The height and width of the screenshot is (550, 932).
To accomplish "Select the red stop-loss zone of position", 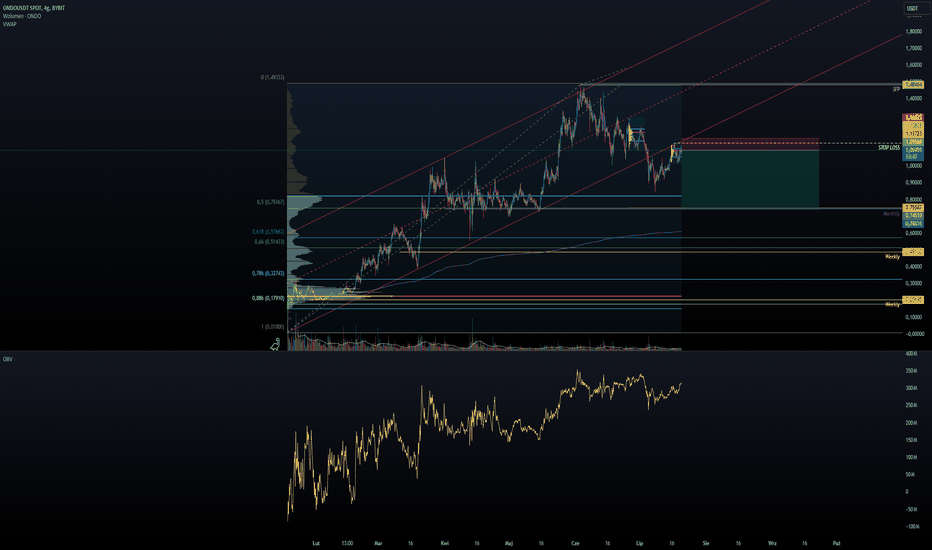I will [750, 144].
